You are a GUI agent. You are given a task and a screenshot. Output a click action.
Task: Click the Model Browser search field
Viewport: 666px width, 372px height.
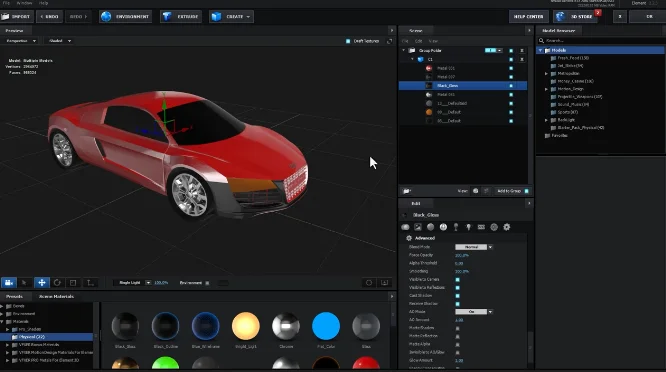[601, 41]
